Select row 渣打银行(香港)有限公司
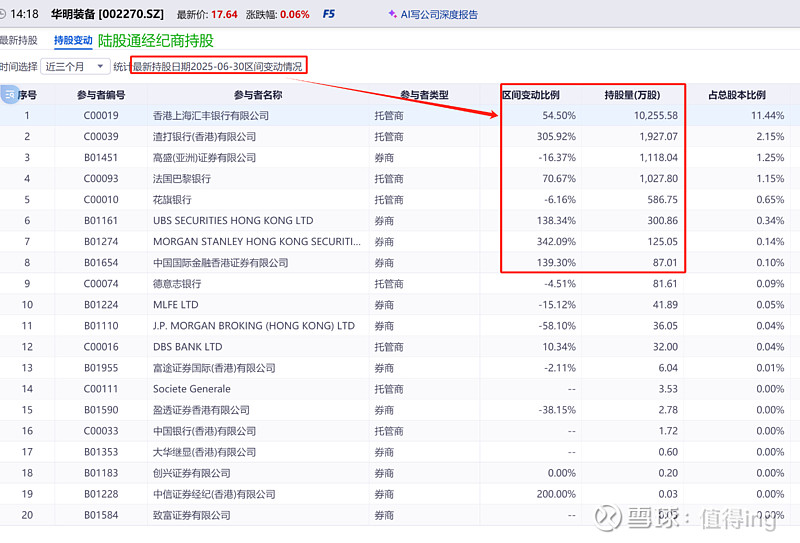Screen dimensions: 800x543 pyautogui.click(x=400, y=136)
